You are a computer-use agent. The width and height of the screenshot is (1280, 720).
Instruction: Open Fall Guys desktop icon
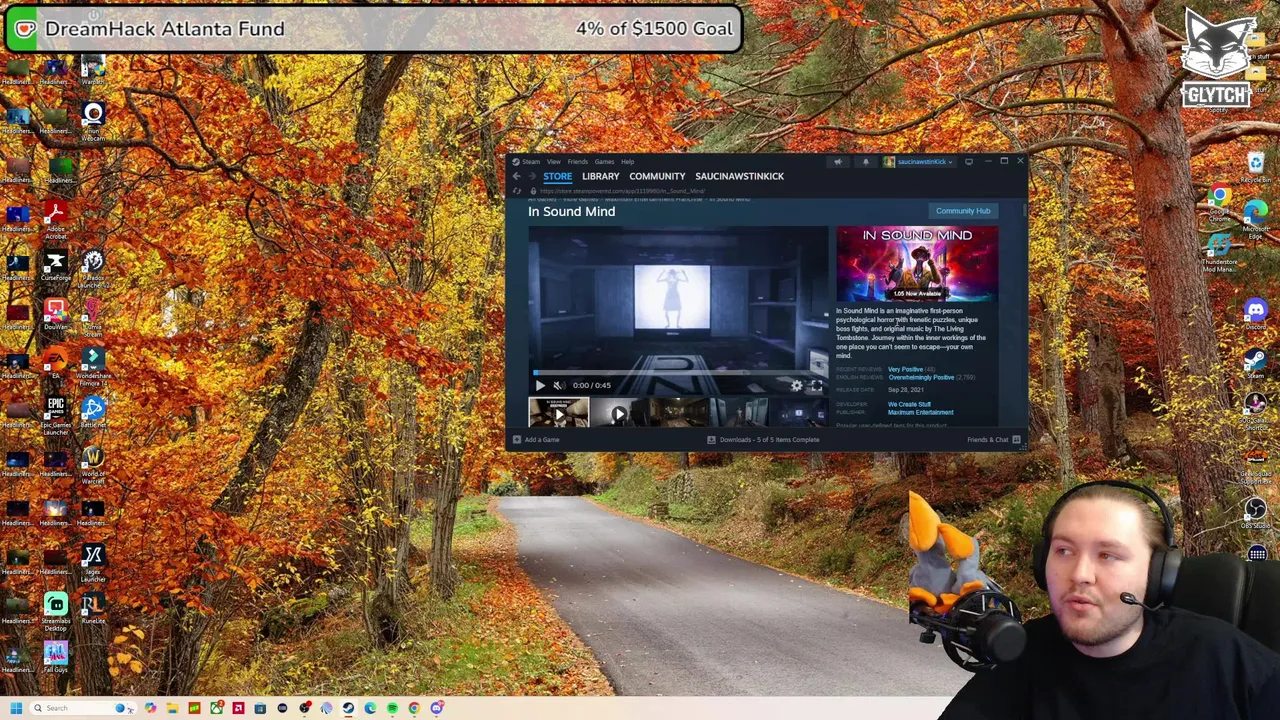[56, 656]
